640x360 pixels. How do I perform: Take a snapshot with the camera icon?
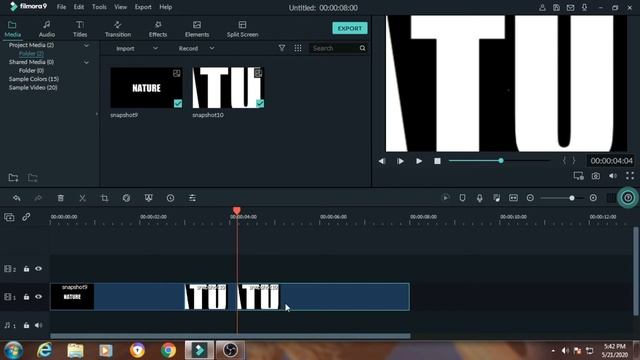(596, 176)
